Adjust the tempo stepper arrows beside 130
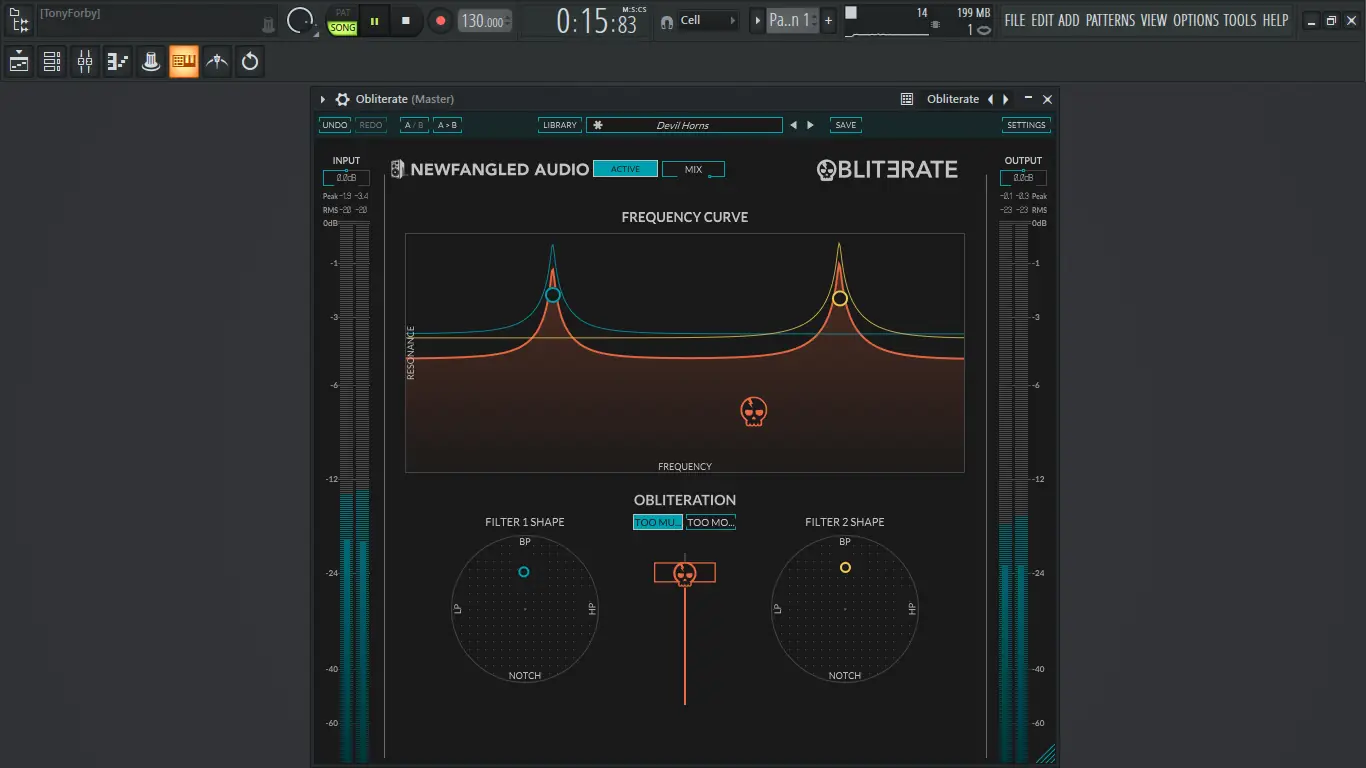 [x=508, y=20]
